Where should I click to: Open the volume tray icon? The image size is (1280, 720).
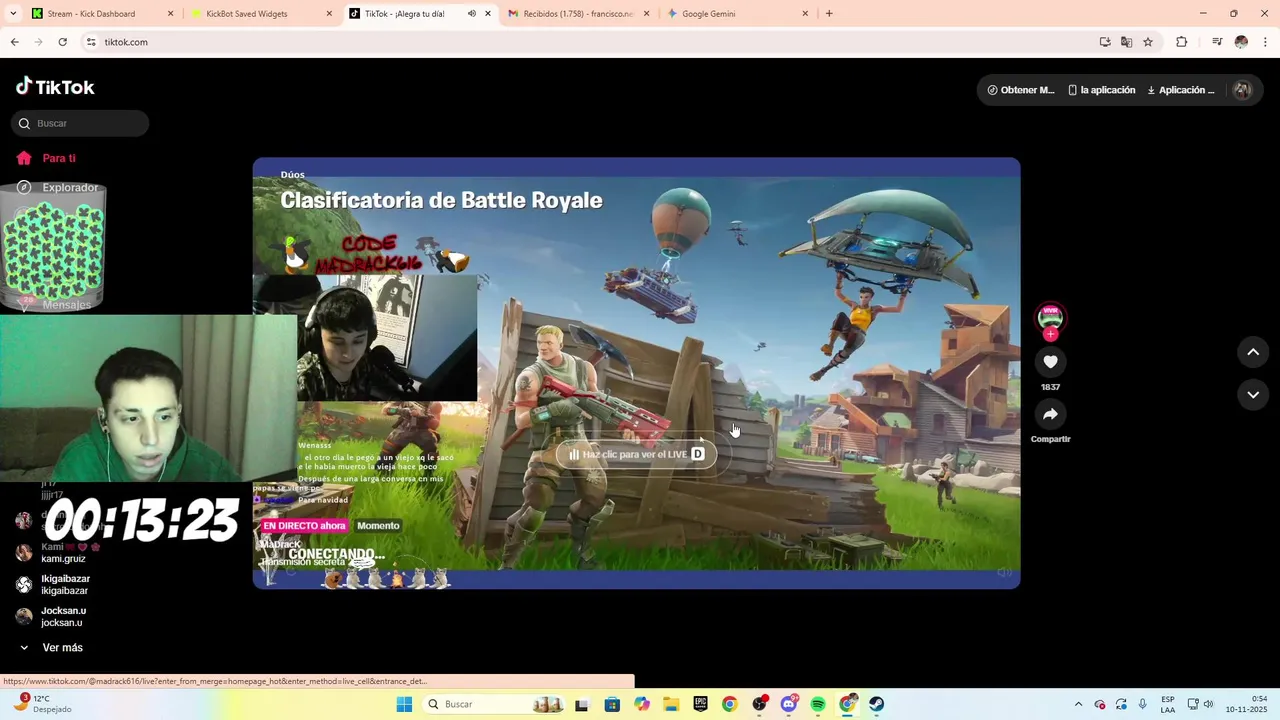click(1208, 704)
